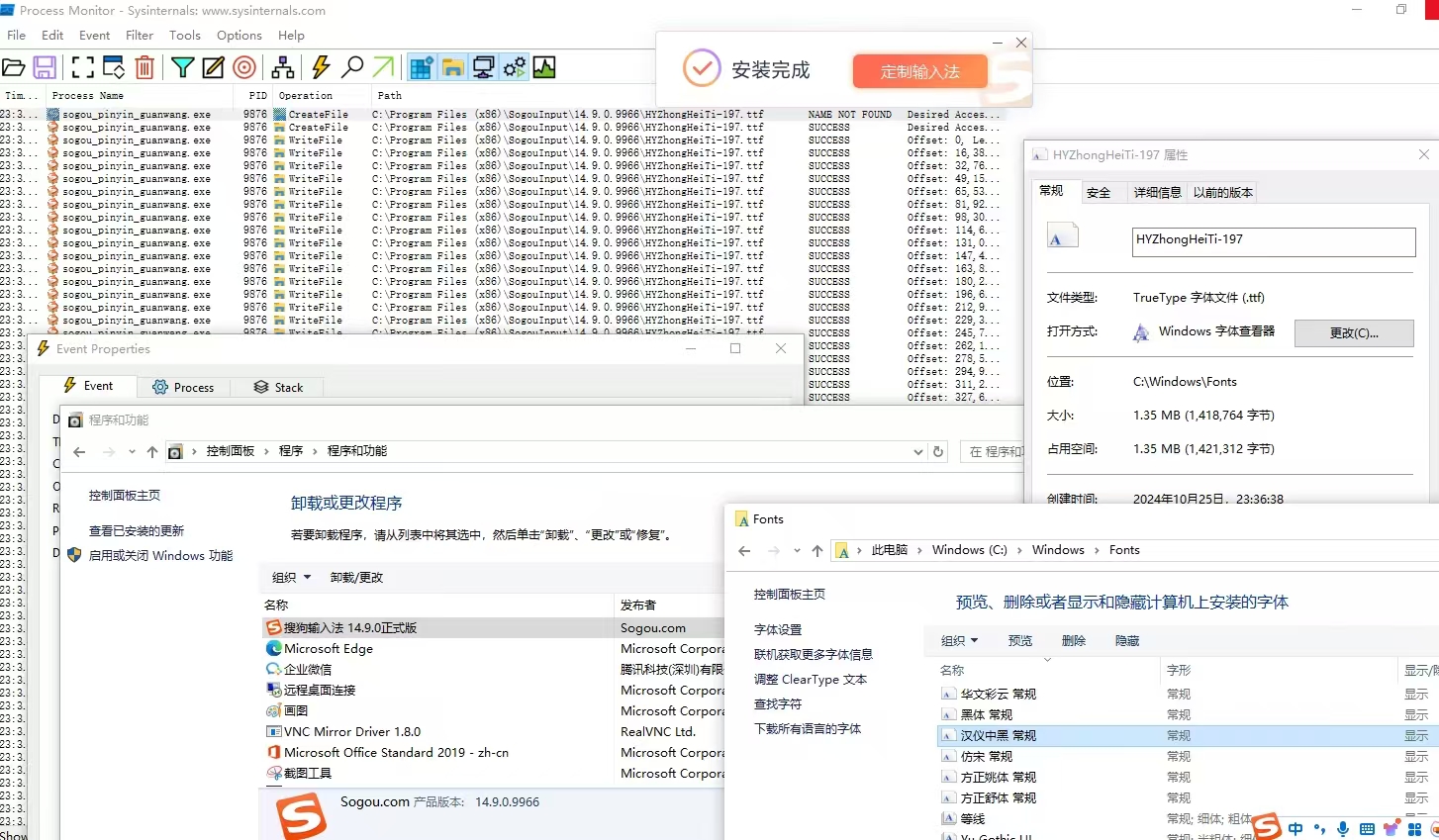Click the Find magnifier icon
This screenshot has width=1439, height=840.
pos(352,67)
